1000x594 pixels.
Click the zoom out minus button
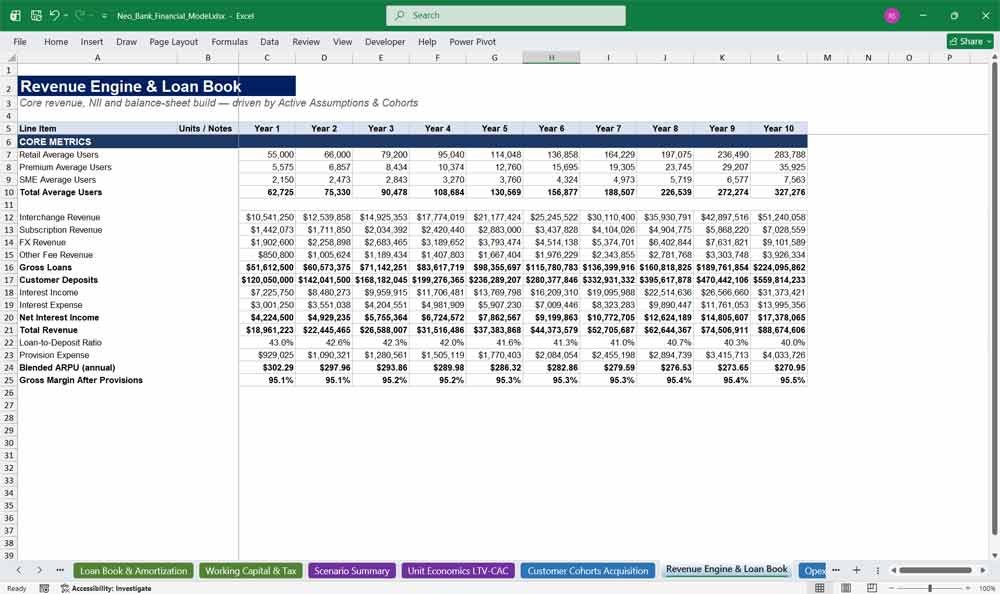892,588
